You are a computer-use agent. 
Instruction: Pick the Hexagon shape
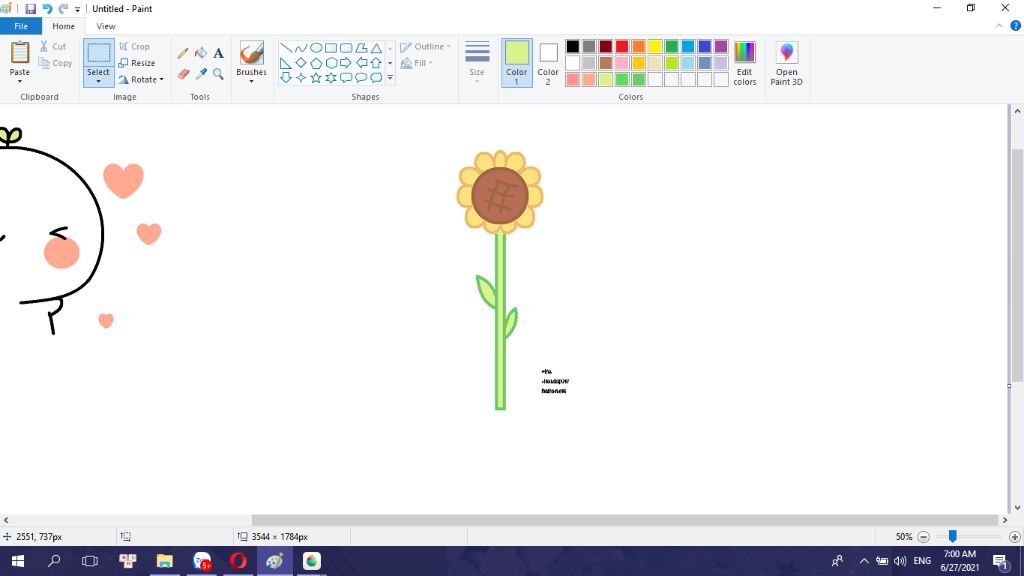point(331,63)
